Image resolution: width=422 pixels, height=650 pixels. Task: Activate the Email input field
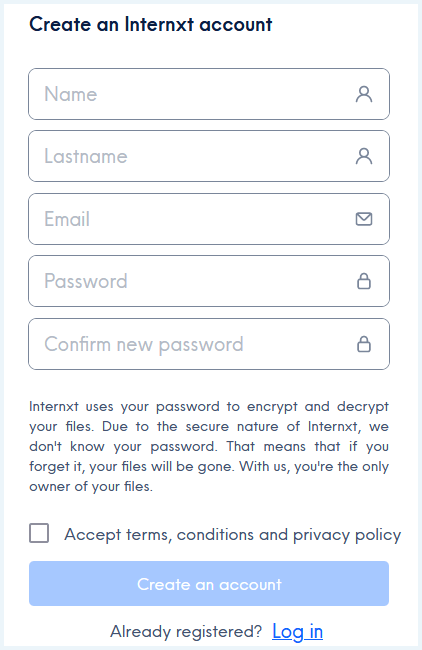click(209, 219)
